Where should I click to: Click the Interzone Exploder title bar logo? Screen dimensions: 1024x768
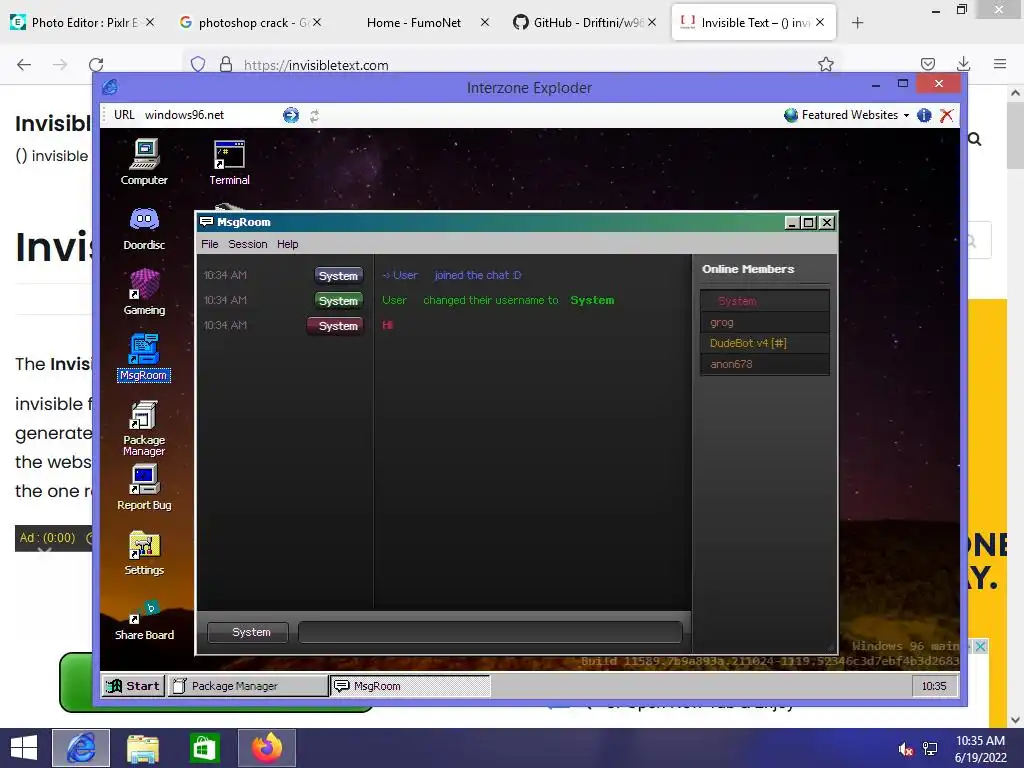tap(110, 87)
